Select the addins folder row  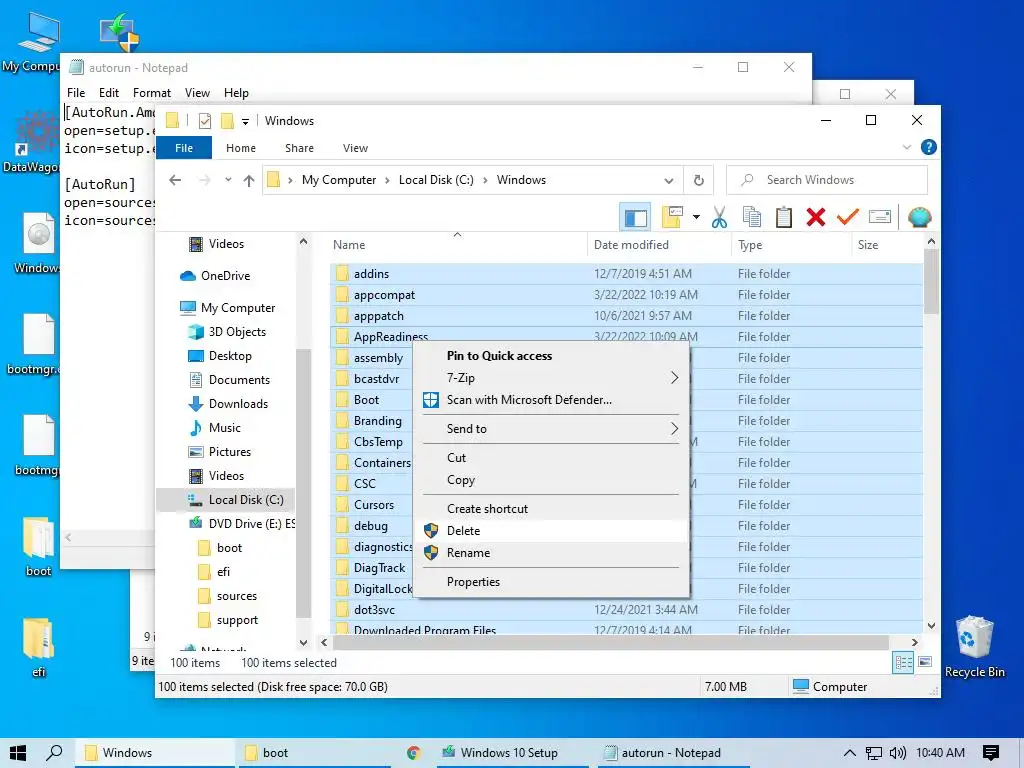click(626, 274)
